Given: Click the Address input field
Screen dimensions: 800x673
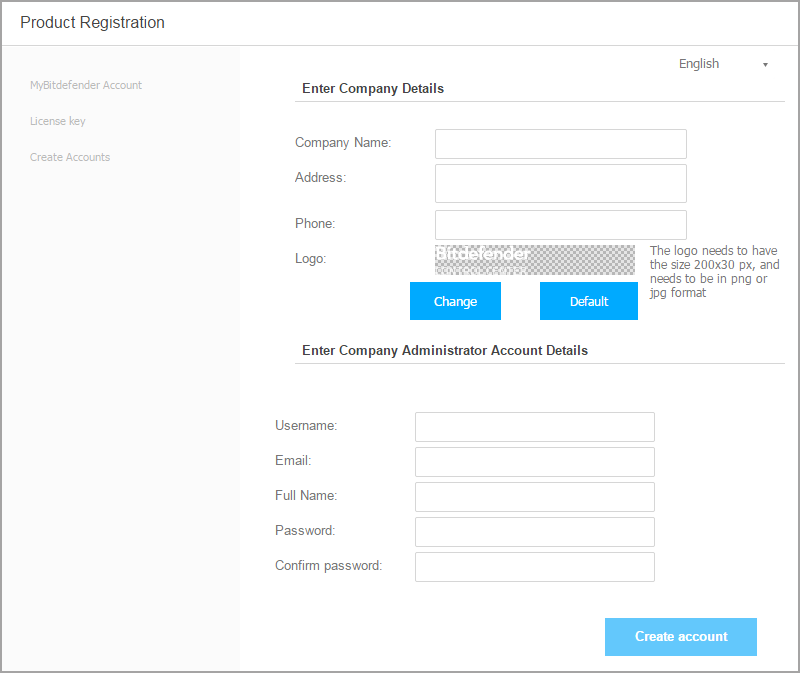Looking at the screenshot, I should [560, 183].
